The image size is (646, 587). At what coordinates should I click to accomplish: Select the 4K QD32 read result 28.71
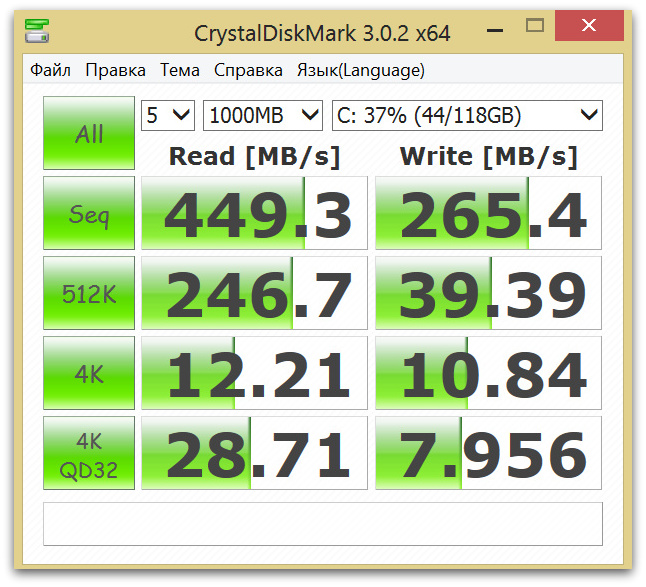click(254, 453)
